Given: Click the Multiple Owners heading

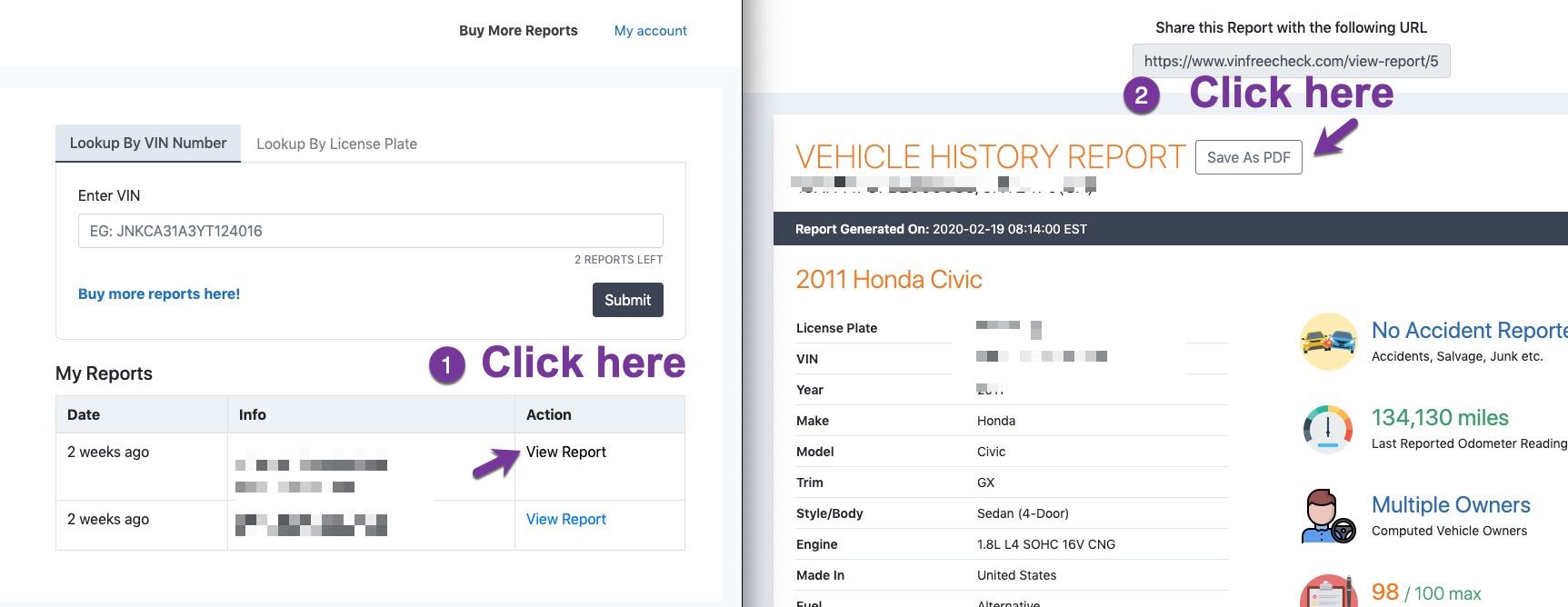Looking at the screenshot, I should pyautogui.click(x=1451, y=504).
